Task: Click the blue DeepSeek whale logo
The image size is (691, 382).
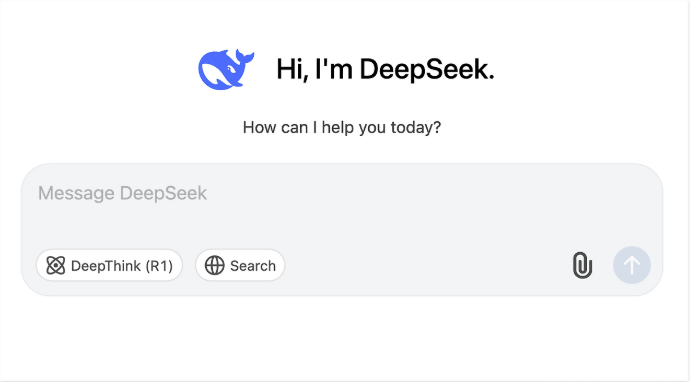Action: coord(226,69)
